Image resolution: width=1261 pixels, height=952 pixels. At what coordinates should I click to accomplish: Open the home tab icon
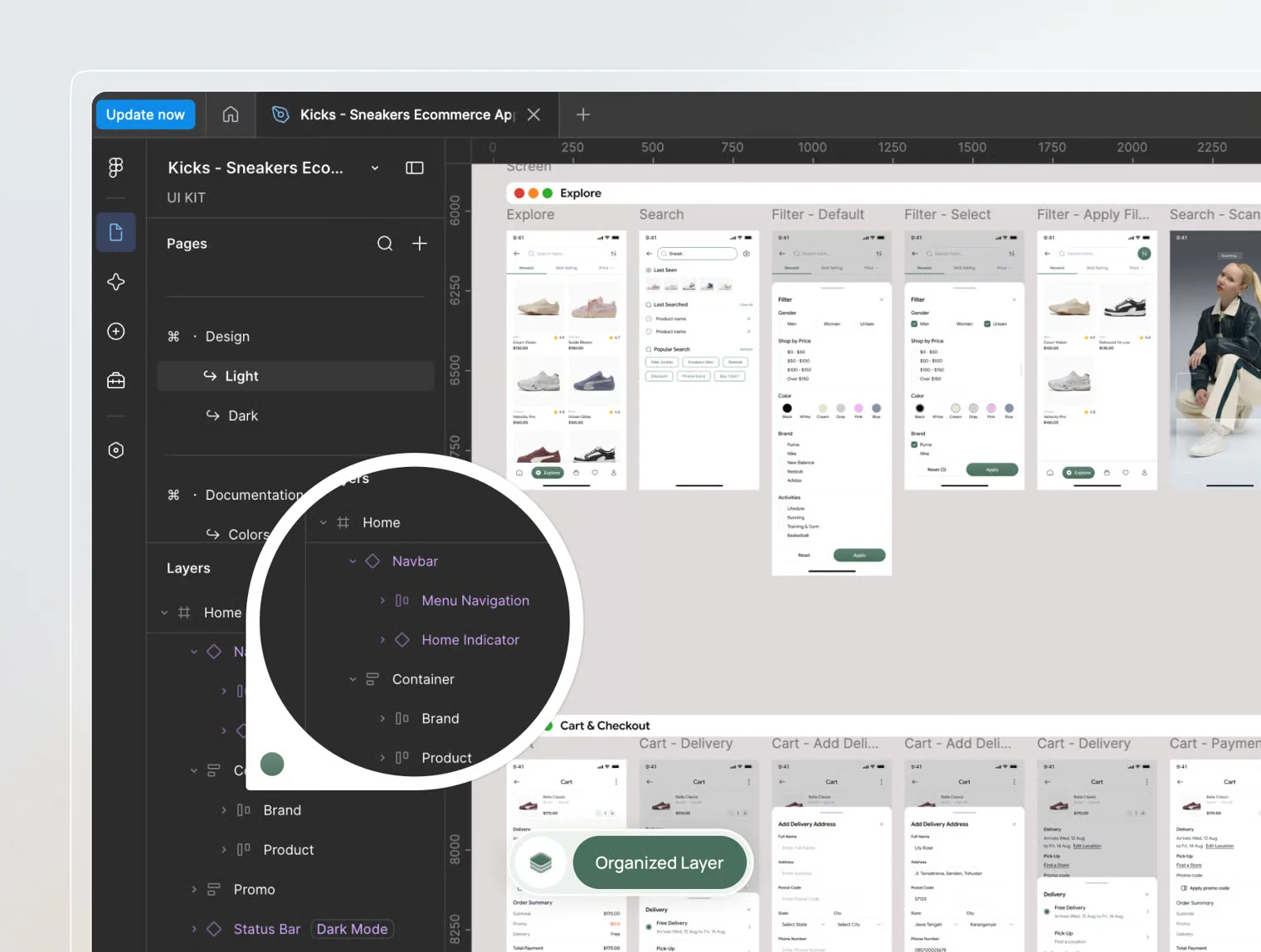pos(231,114)
